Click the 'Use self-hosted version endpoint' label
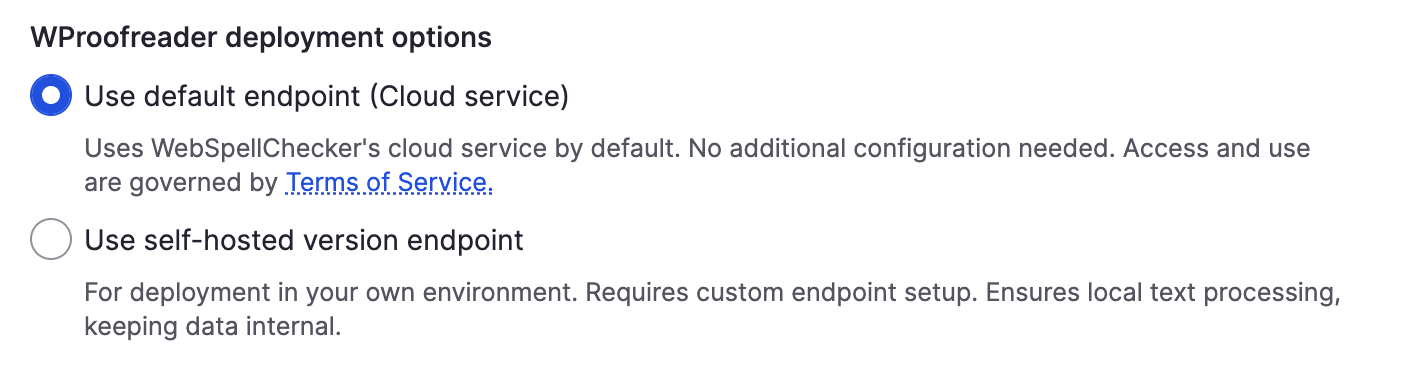Viewport: 1414px width, 380px height. coord(304,240)
